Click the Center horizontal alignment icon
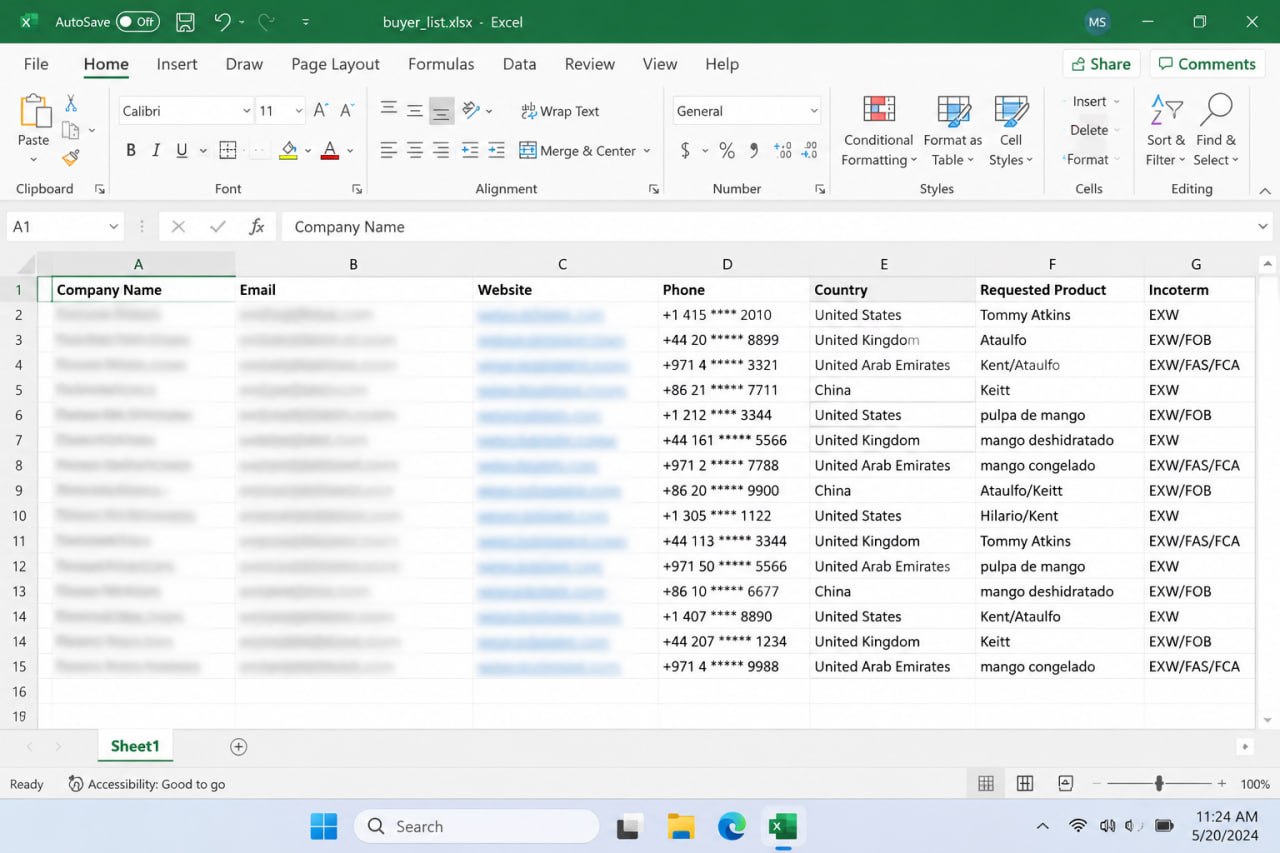 click(x=415, y=151)
